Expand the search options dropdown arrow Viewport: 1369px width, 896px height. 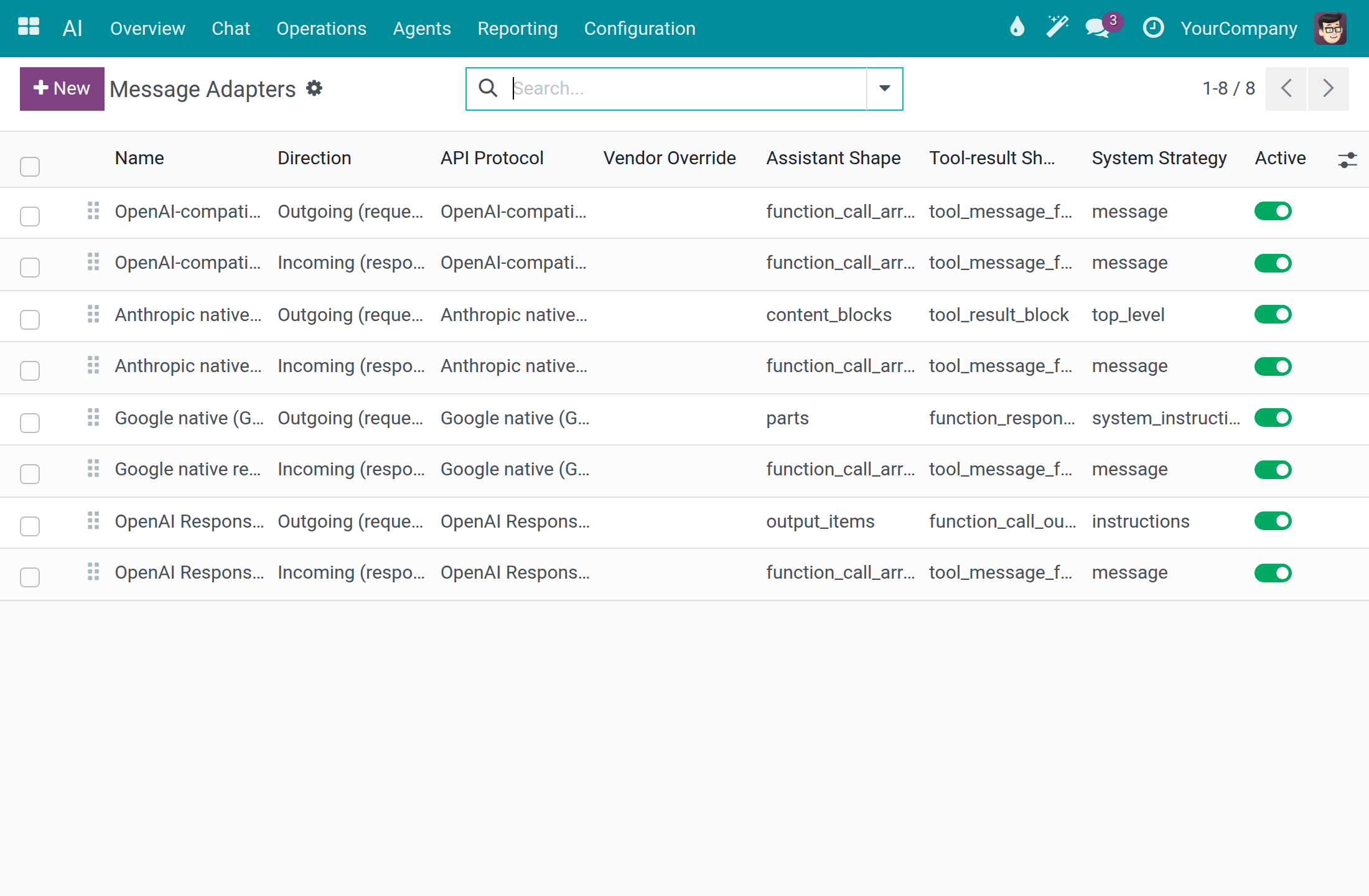click(884, 88)
